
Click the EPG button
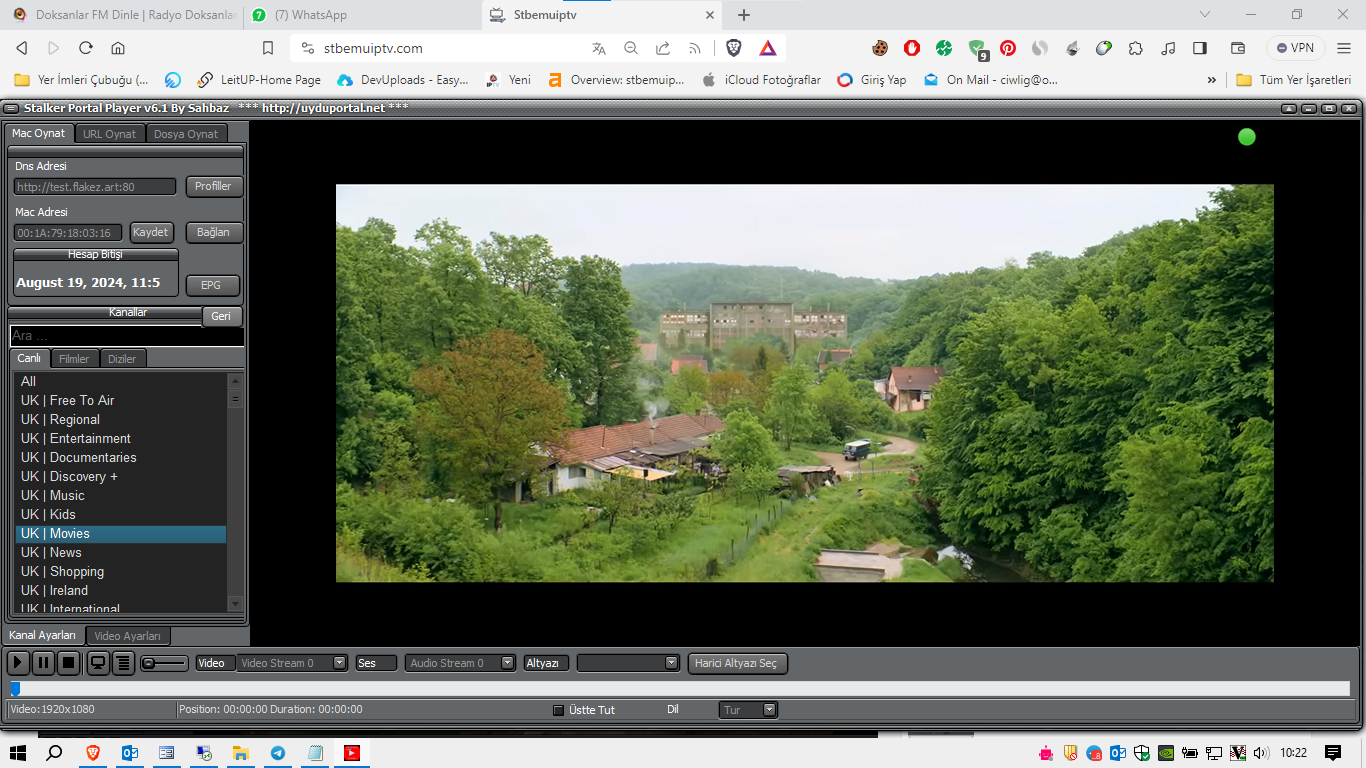(211, 285)
